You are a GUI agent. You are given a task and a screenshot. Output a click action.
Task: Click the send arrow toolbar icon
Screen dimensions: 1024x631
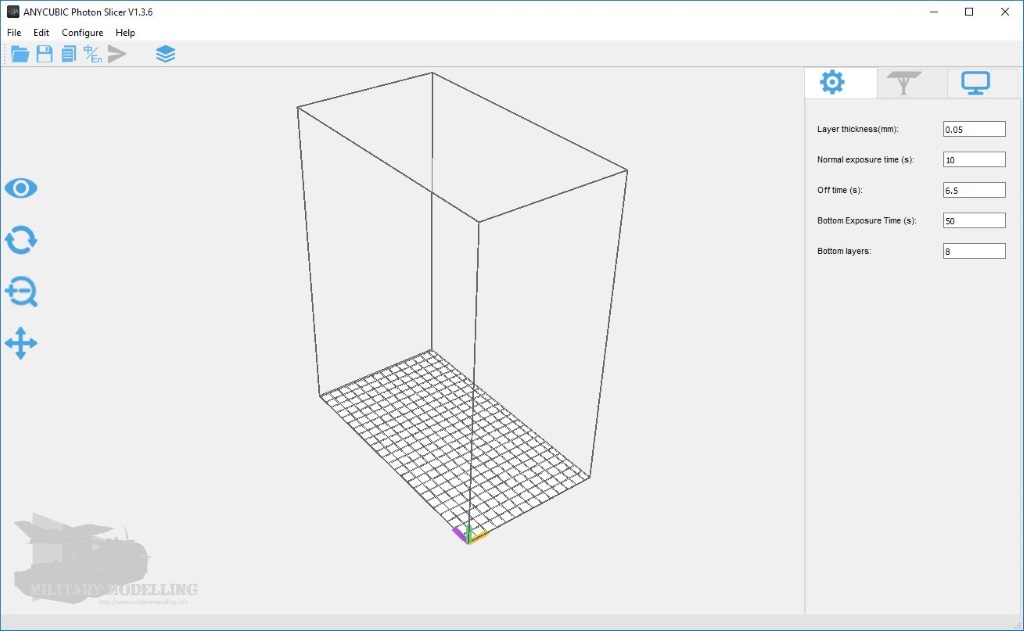coord(117,54)
